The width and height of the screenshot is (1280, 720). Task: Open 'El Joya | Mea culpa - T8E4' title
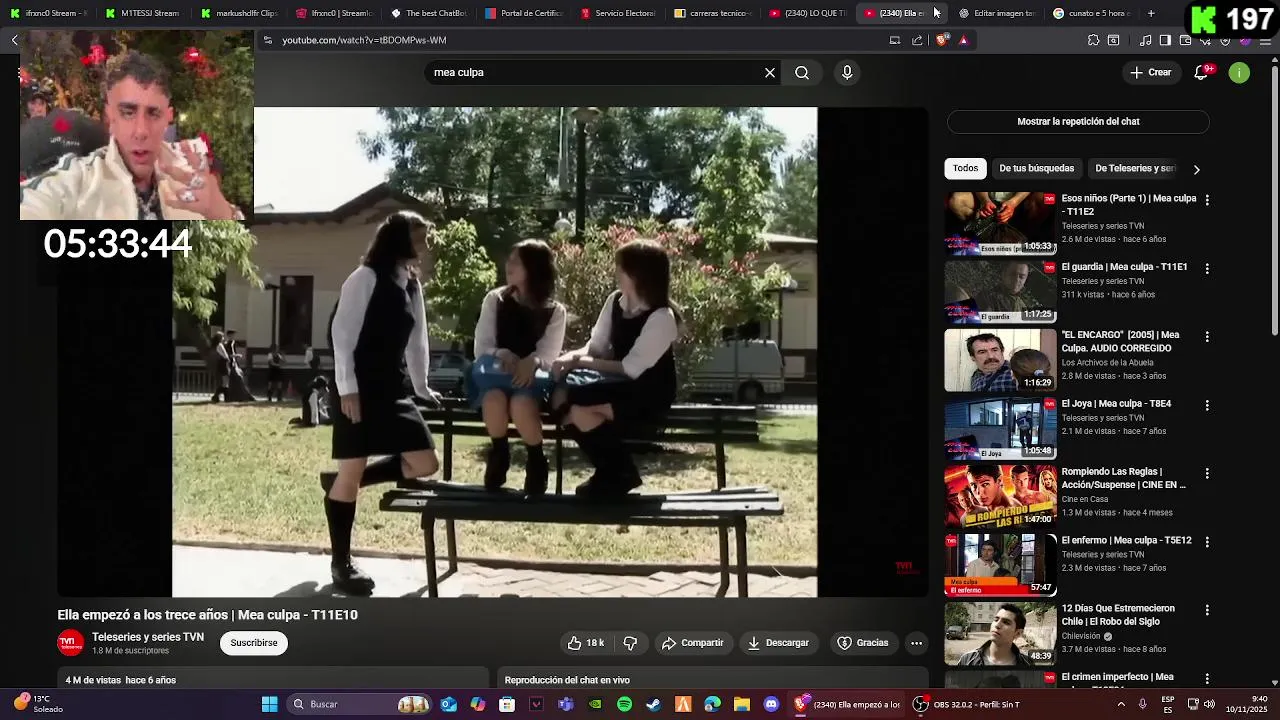click(1116, 404)
